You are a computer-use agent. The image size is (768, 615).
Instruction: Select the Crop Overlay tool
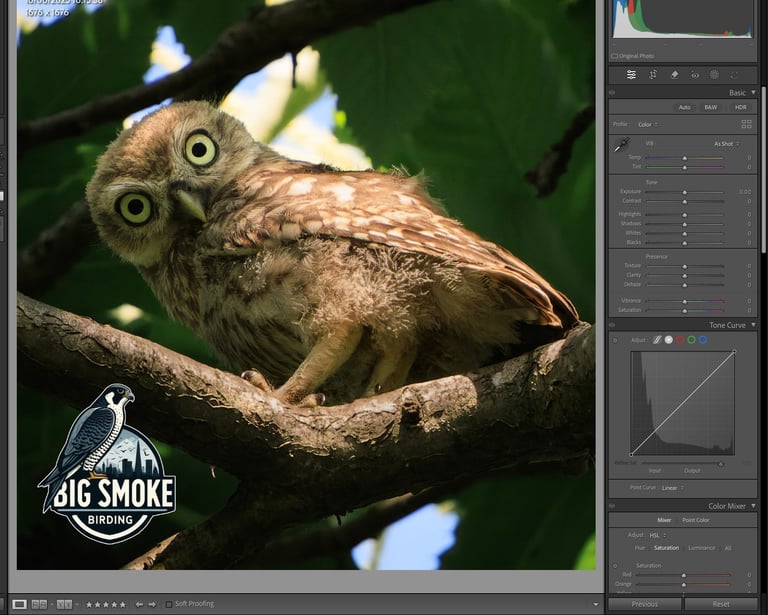pyautogui.click(x=653, y=74)
